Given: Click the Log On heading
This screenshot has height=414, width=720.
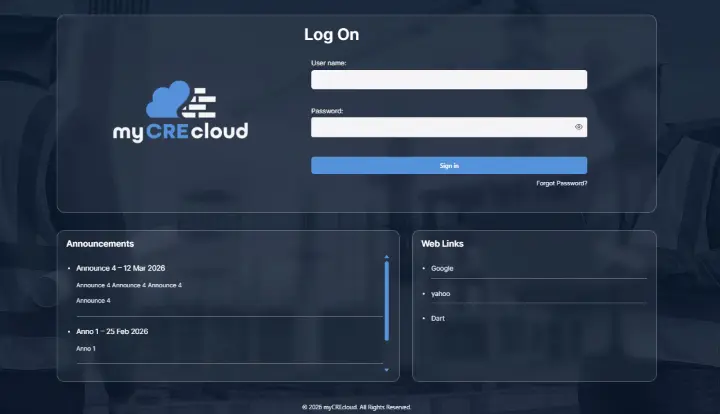Looking at the screenshot, I should (332, 34).
